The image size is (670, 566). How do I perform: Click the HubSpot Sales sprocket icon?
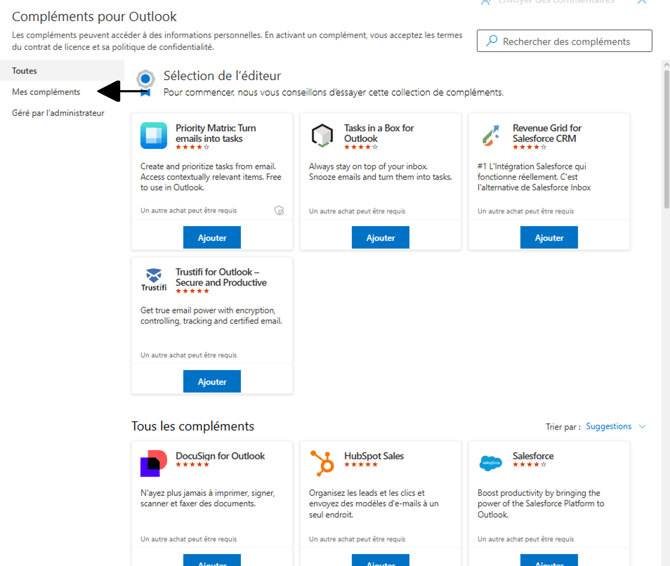pos(322,463)
